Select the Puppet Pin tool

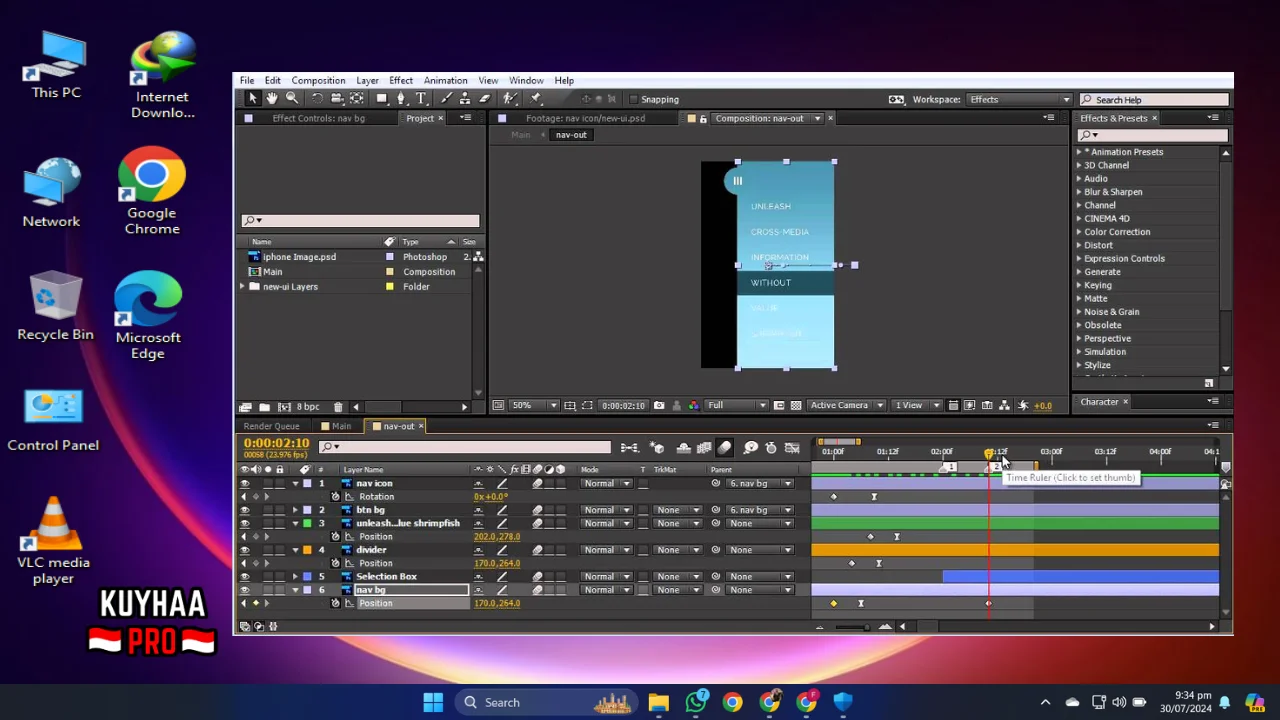click(536, 98)
